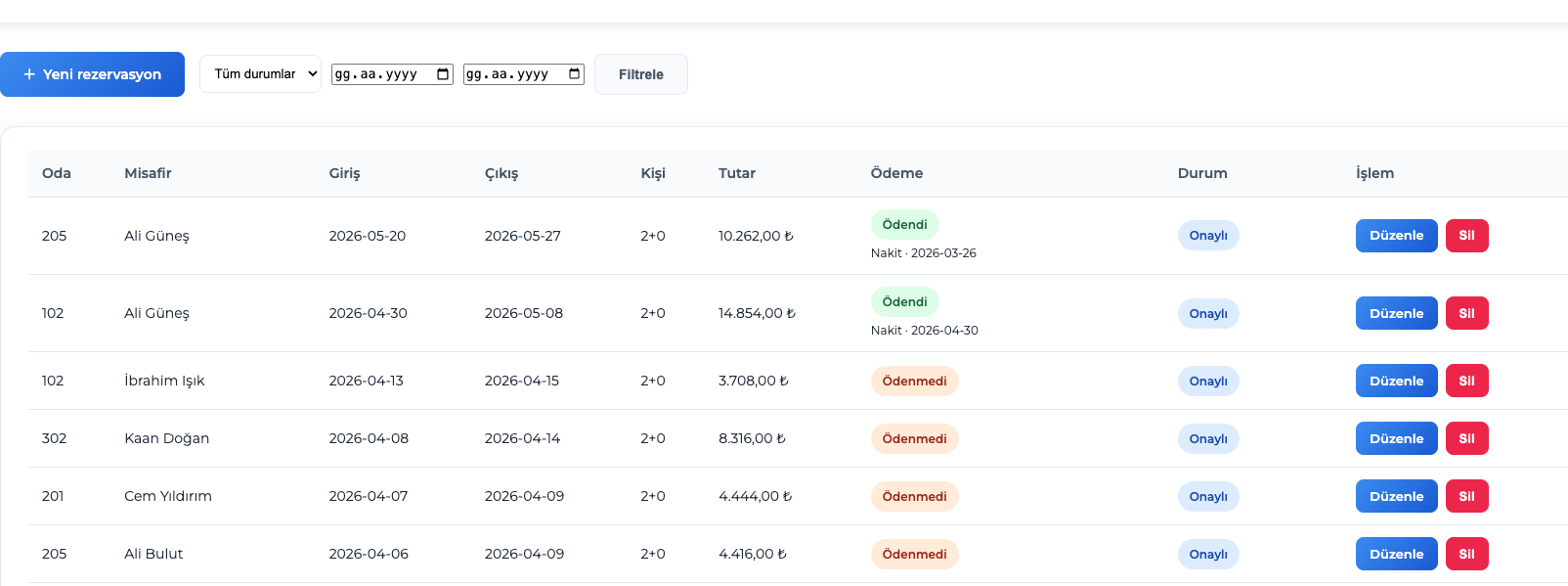Open calendar picker in first date field
1568x586 pixels.
443,74
